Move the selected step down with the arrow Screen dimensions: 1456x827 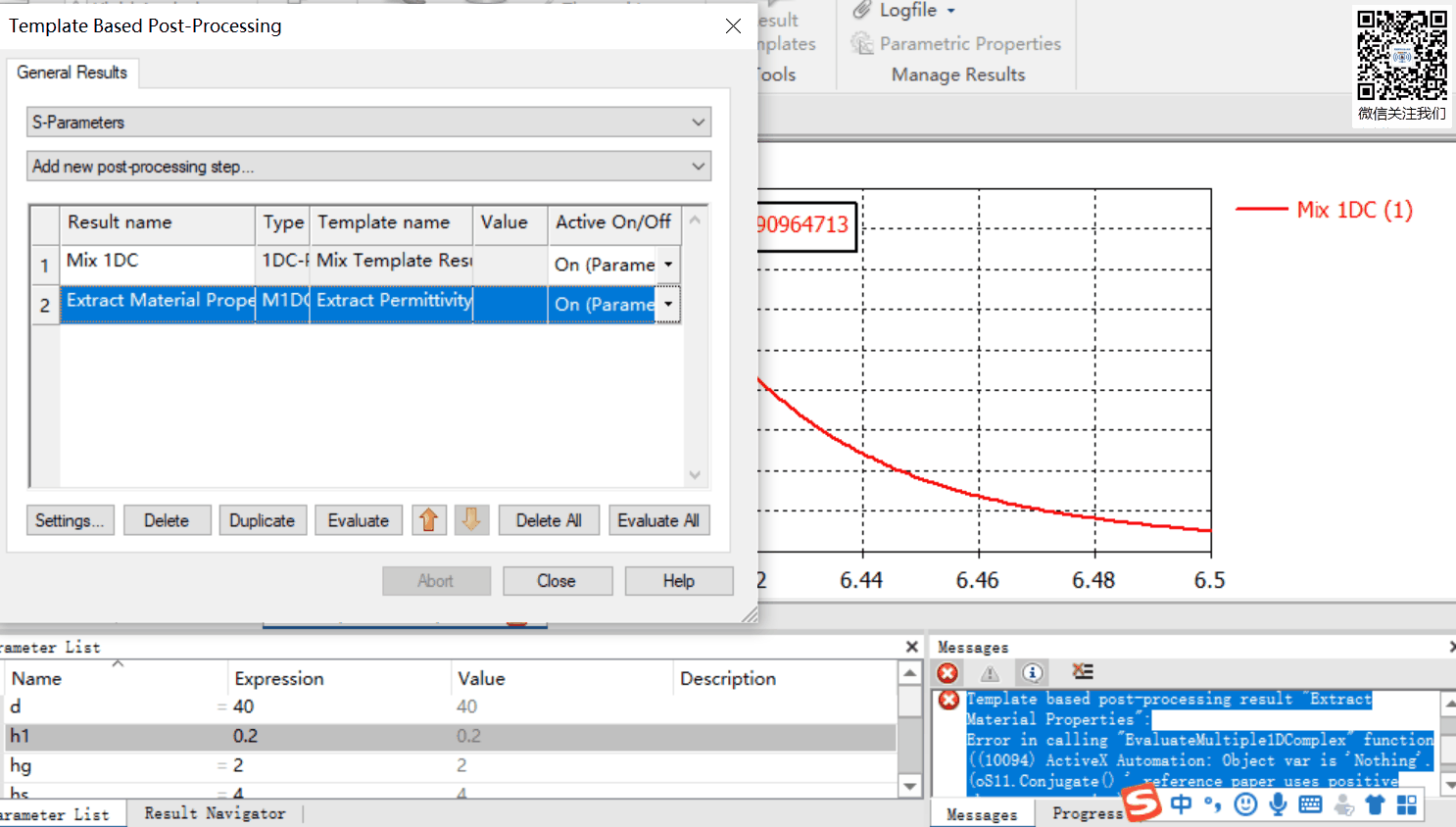(x=471, y=520)
